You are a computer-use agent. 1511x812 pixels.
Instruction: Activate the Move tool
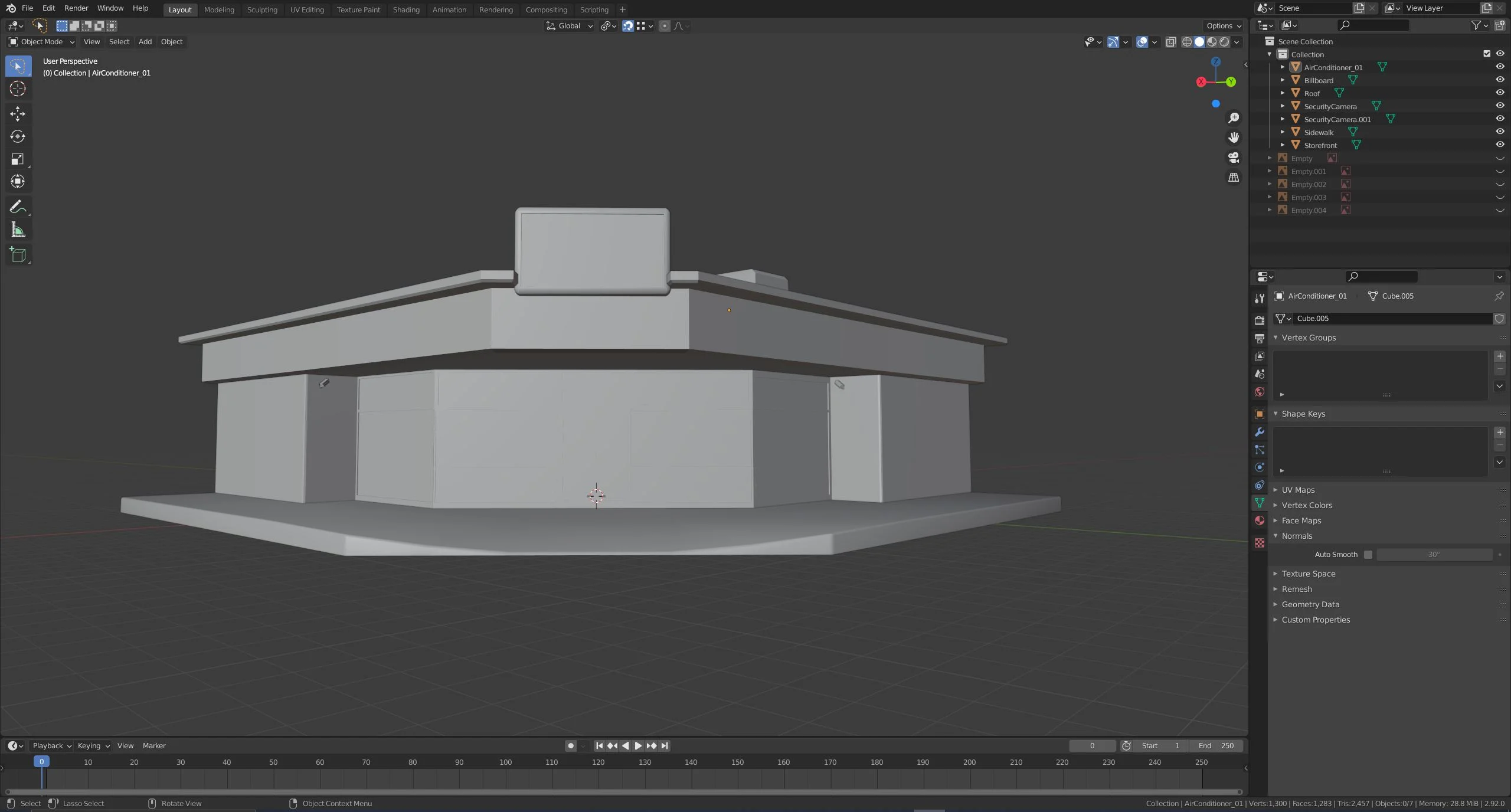(18, 113)
